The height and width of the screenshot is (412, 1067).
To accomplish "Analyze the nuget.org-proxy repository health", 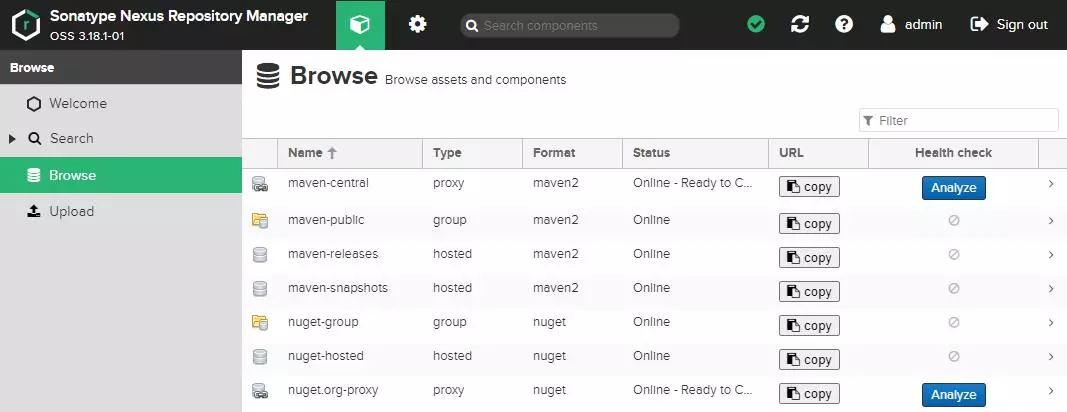I will tap(953, 395).
